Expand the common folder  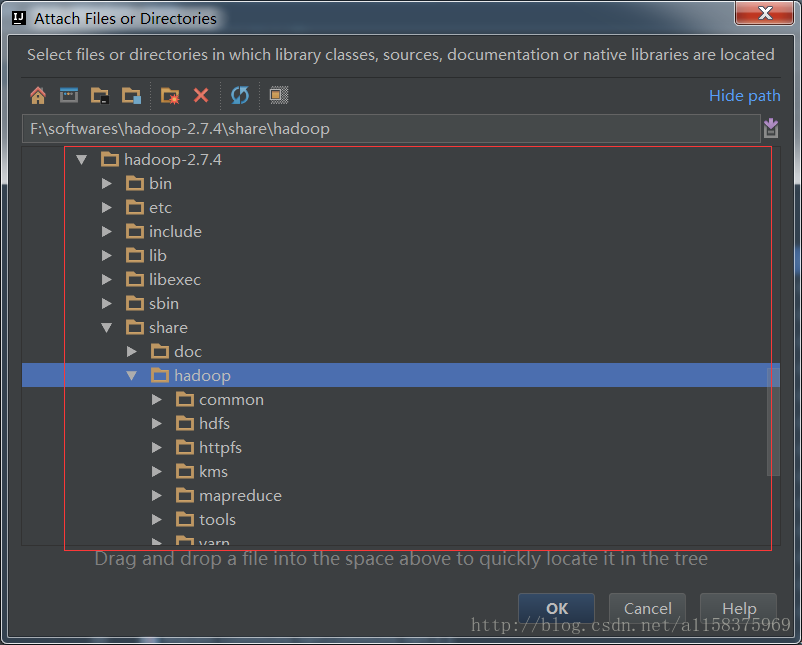click(157, 399)
